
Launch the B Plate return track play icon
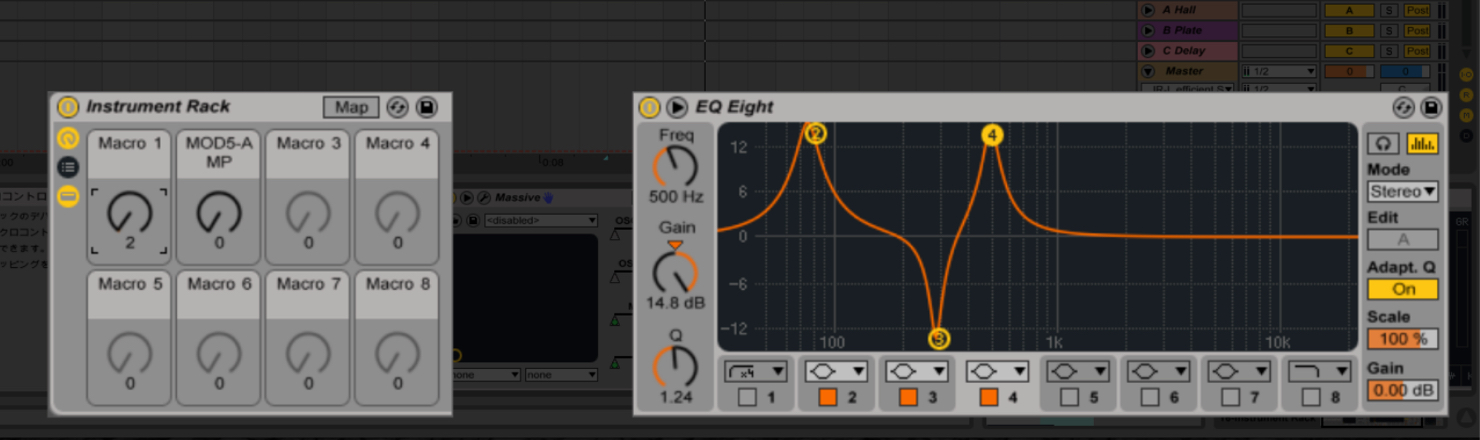tap(1148, 30)
